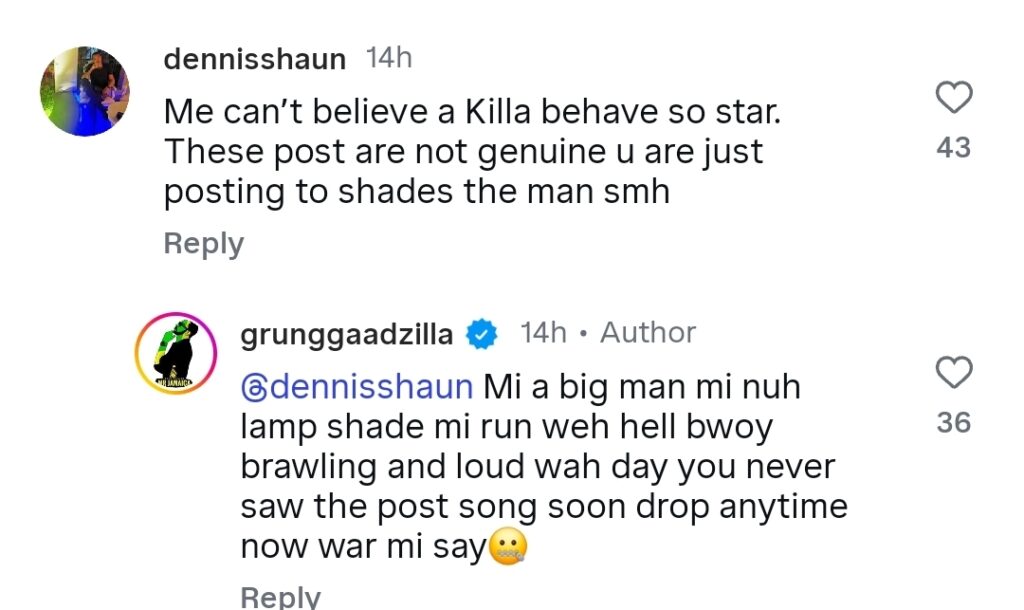
Task: Reply to grunggaadzilla's comment
Action: [x=281, y=597]
